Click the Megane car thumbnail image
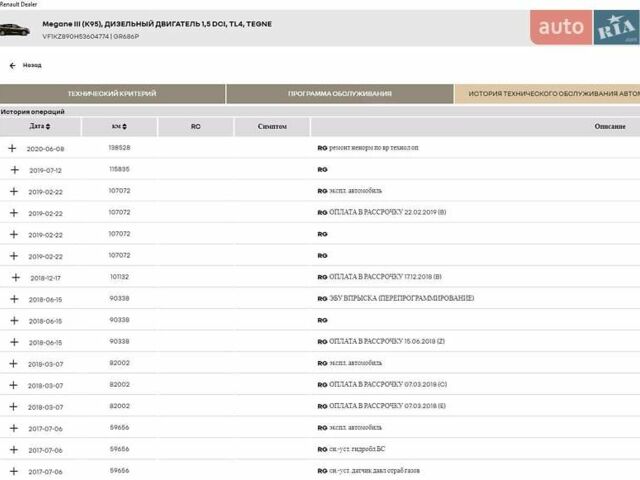Viewport: 640px width, 480px height. [15, 30]
